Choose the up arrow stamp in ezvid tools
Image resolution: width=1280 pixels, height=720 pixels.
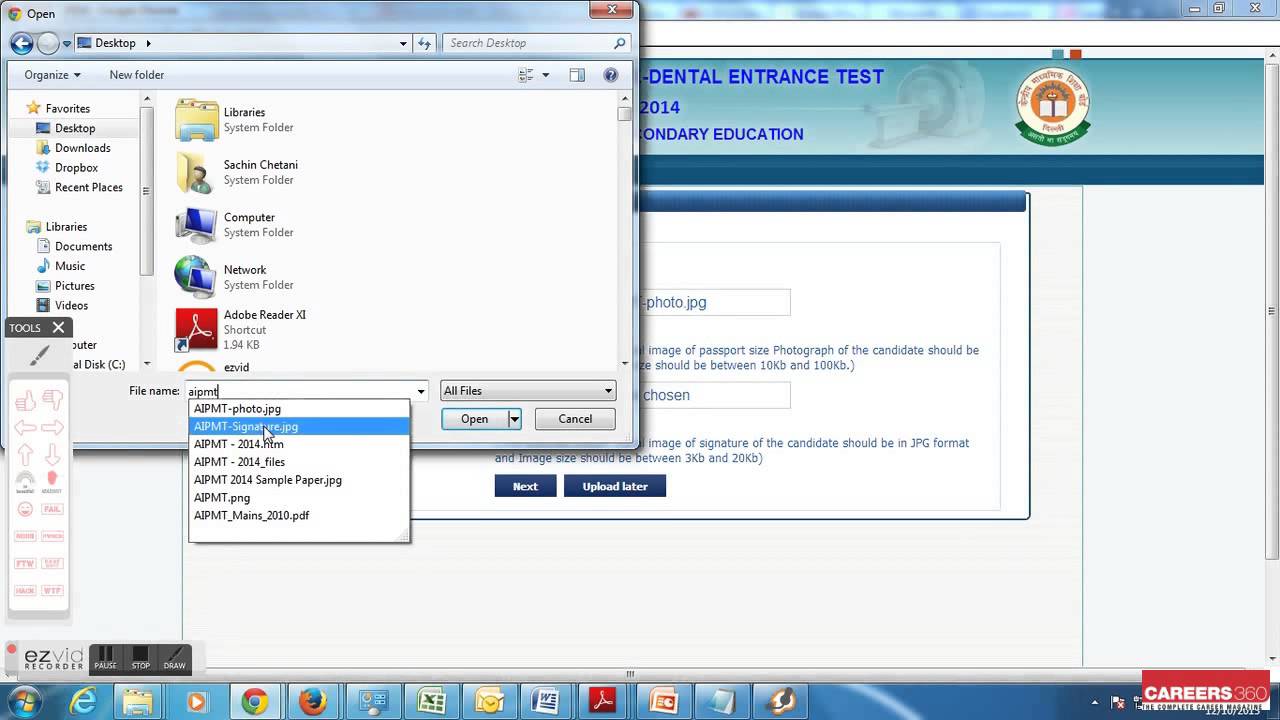[26, 454]
